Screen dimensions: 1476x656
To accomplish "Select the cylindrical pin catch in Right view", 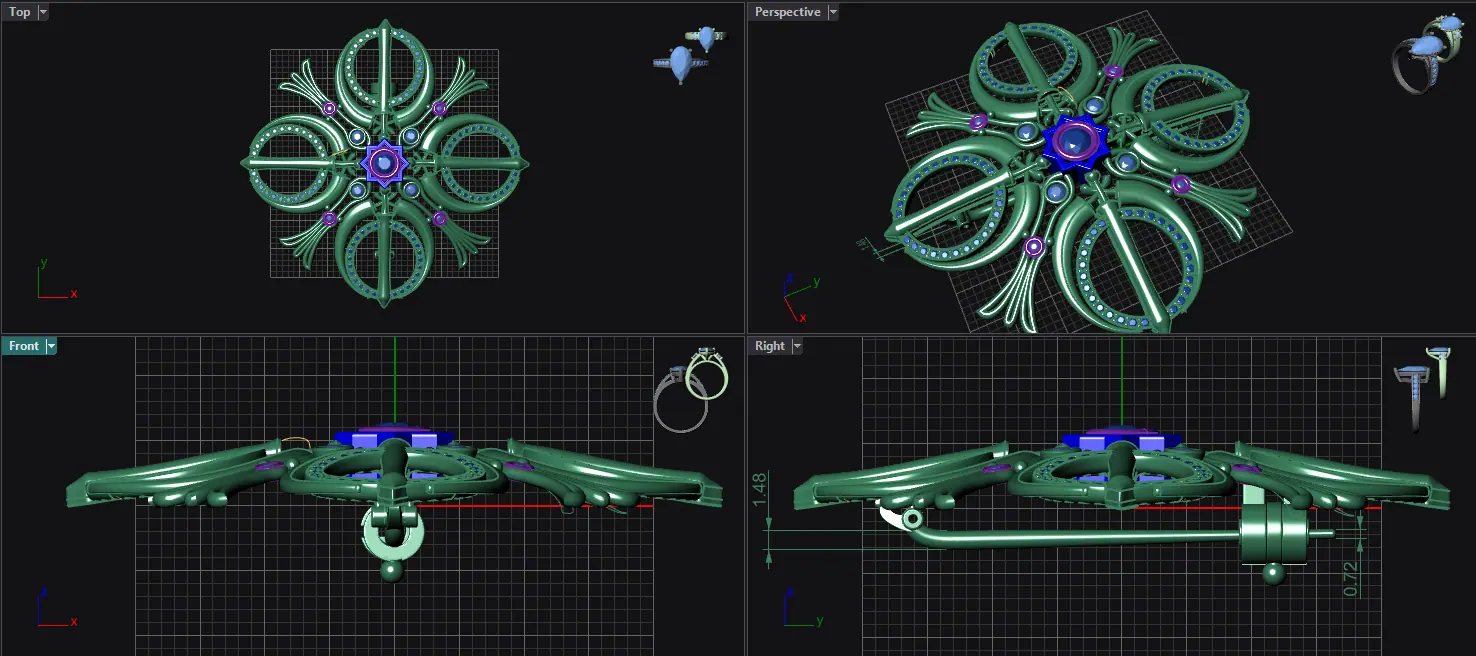I will (1272, 535).
